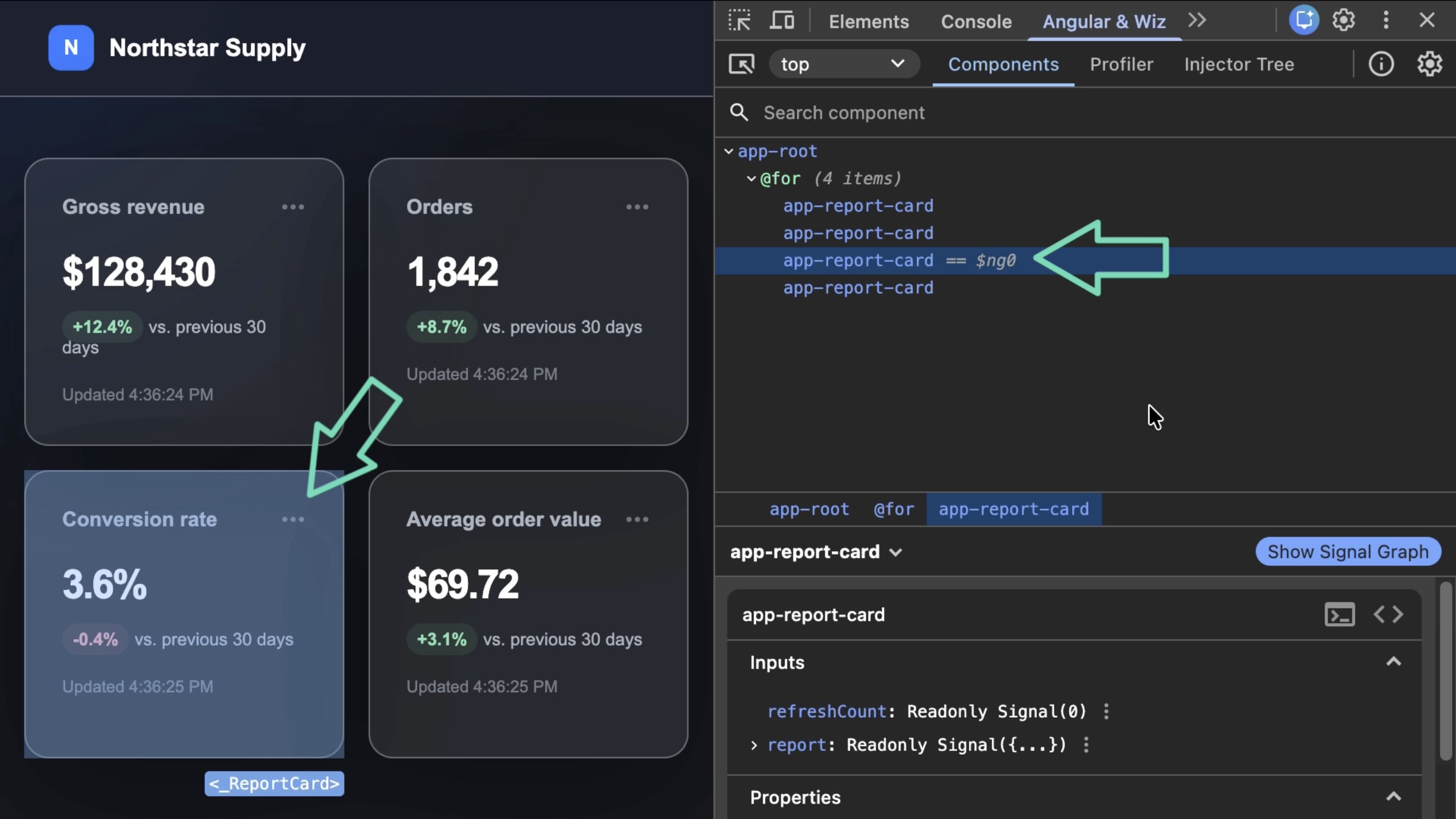Screen dimensions: 1456x819
Task: Click the 1,842 orders value
Action: coord(453,272)
